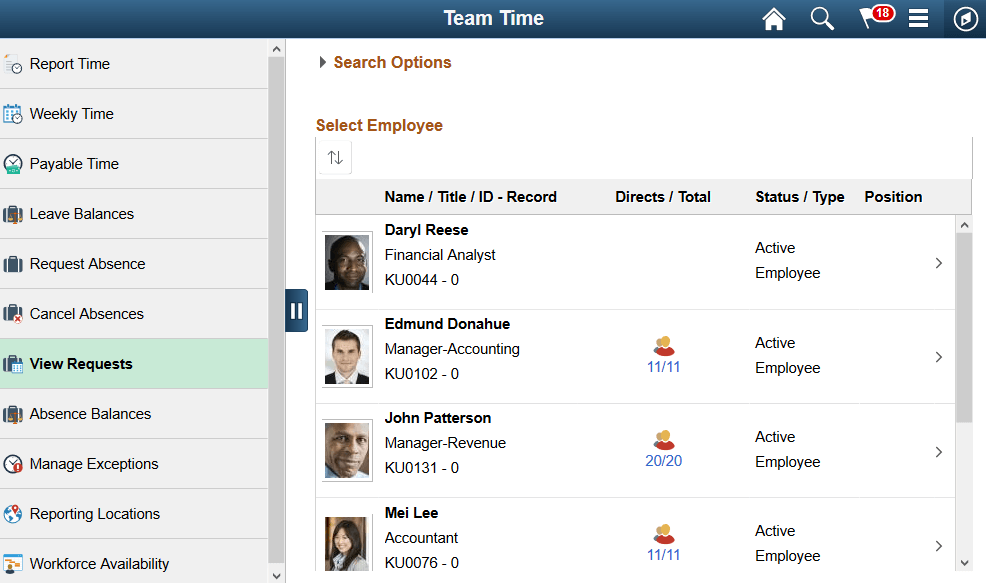Screen dimensions: 986x583
Task: Click the Report Time clock icon
Action: click(17, 63)
